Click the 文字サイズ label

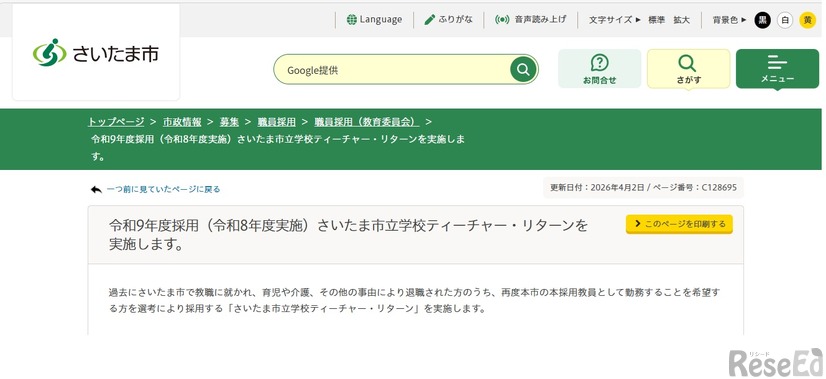(610, 20)
